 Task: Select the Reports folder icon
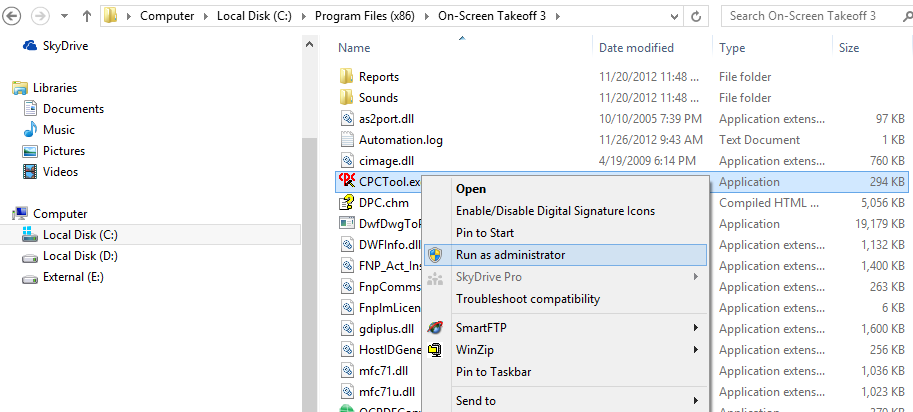point(346,76)
